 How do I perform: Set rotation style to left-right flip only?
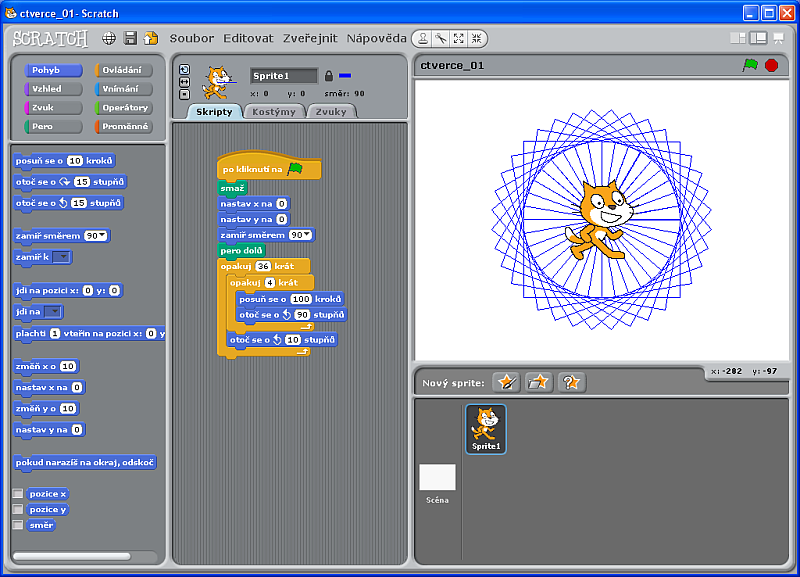[185, 82]
